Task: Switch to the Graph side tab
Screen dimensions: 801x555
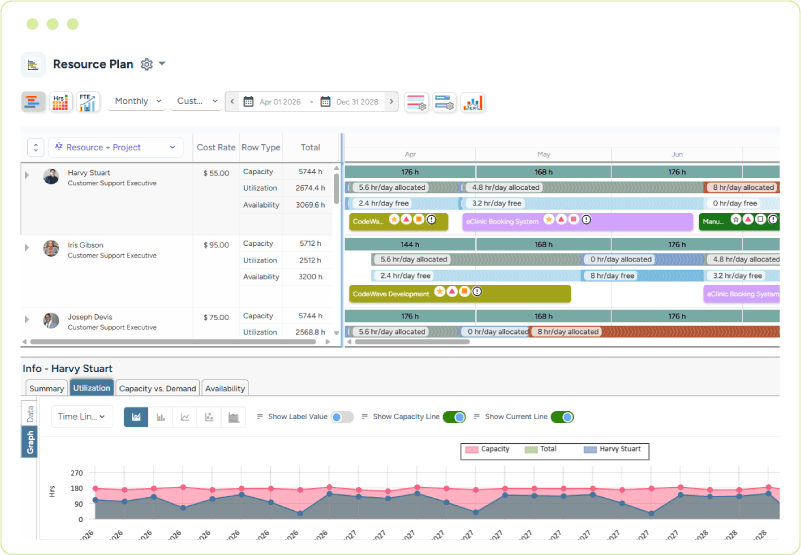Action: click(30, 442)
